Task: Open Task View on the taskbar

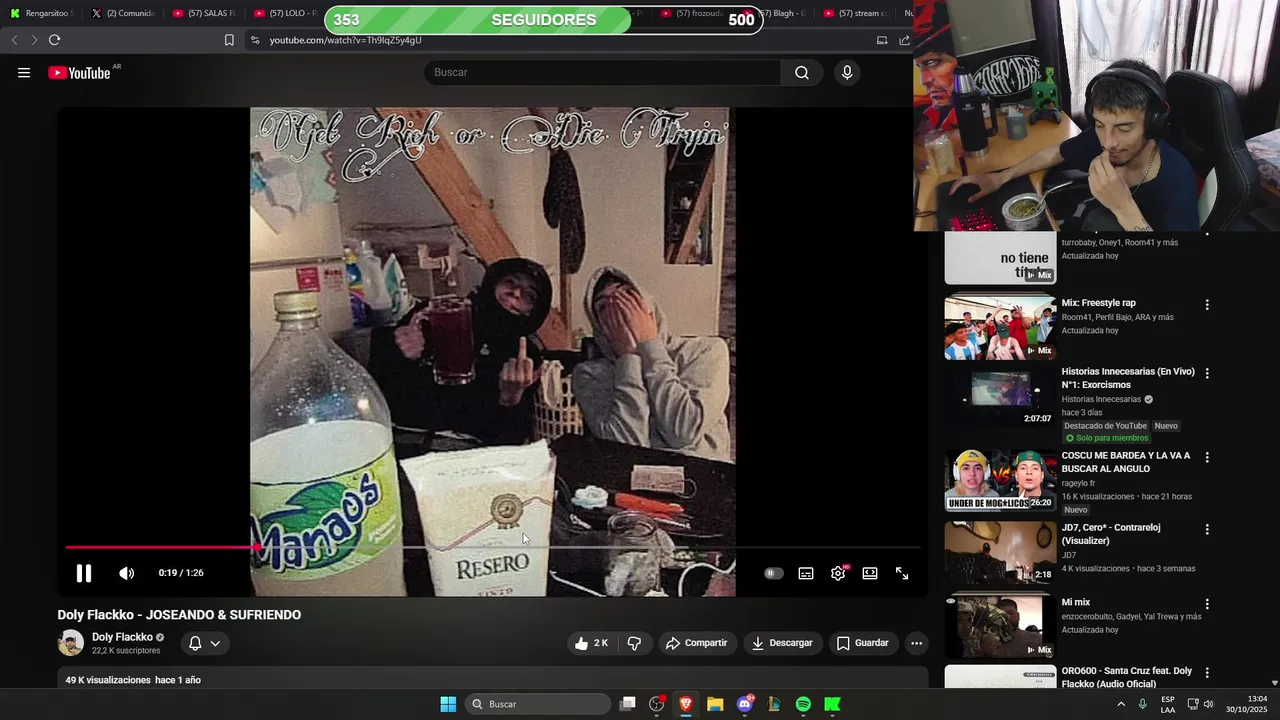Action: 628,704
